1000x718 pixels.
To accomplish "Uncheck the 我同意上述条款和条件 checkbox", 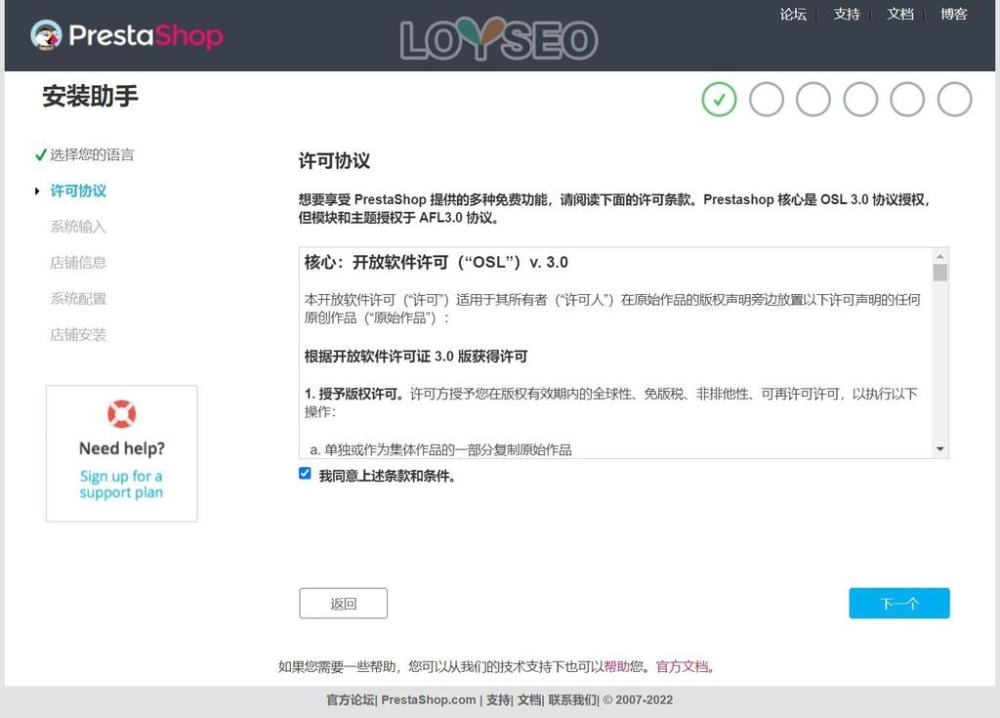I will tap(305, 473).
